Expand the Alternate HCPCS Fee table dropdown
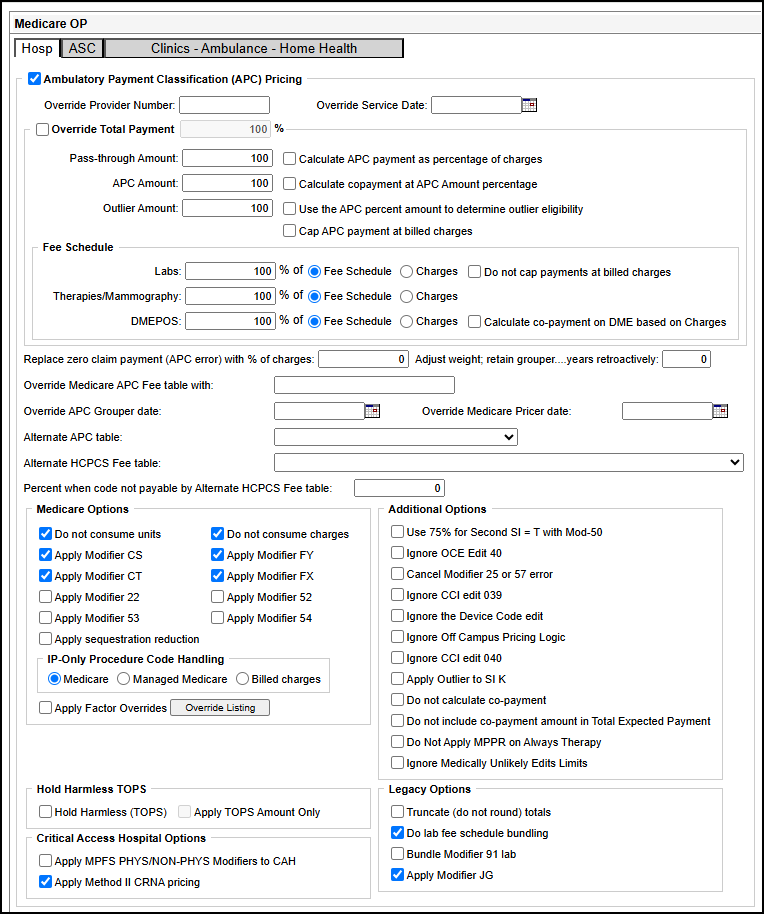The image size is (764, 914). [509, 462]
